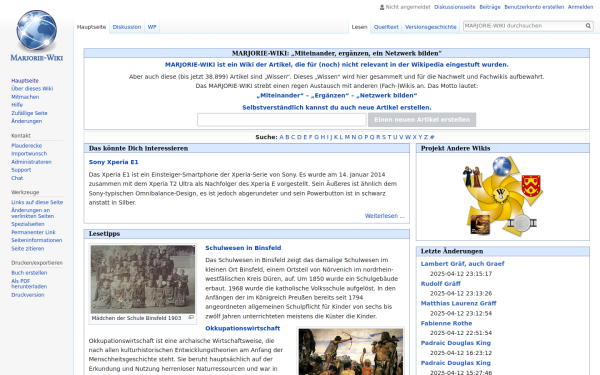Click Einen neuen Artikel erstellen button
The height and width of the screenshot is (375, 600).
(x=422, y=119)
